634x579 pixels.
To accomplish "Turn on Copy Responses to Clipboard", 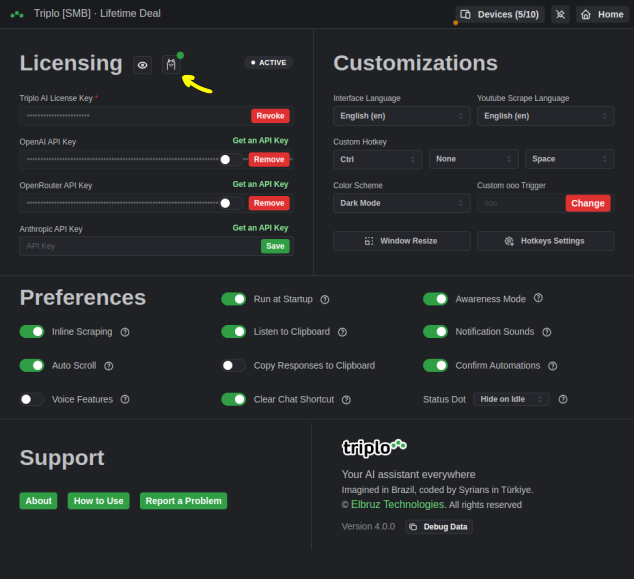I will 233,366.
